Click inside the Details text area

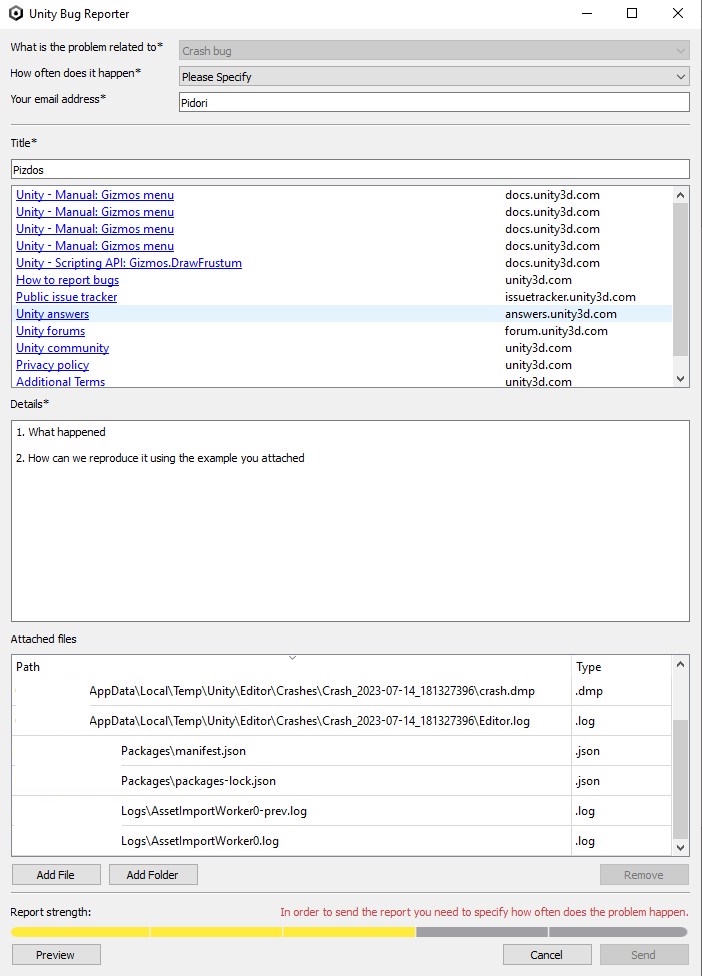click(350, 521)
